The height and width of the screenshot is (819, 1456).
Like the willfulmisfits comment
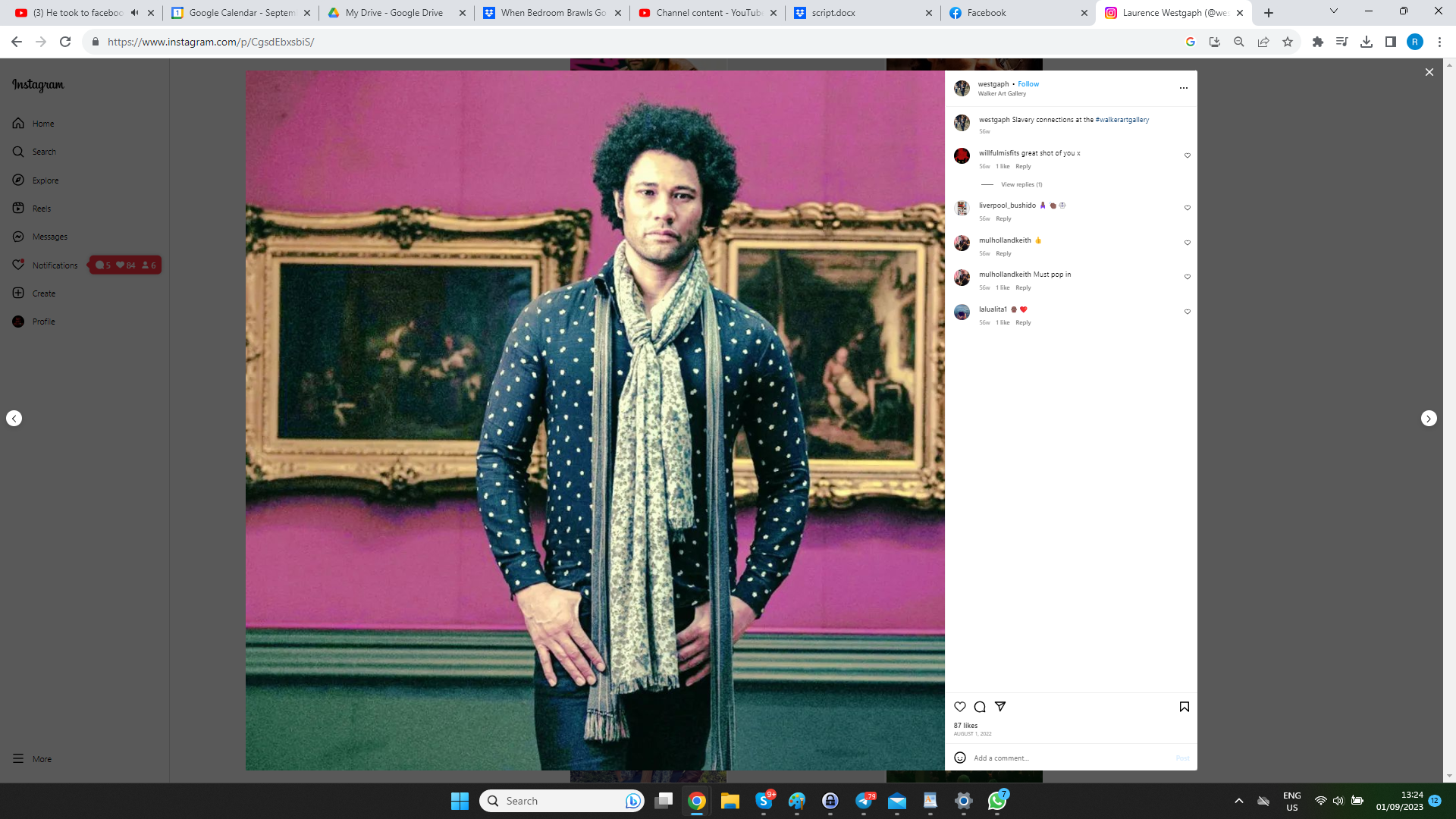tap(1188, 155)
